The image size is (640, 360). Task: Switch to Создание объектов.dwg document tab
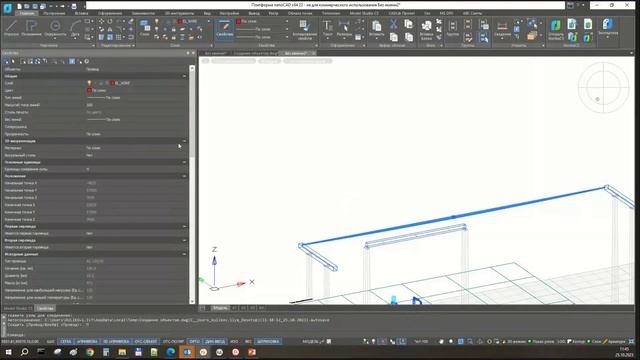(x=256, y=53)
